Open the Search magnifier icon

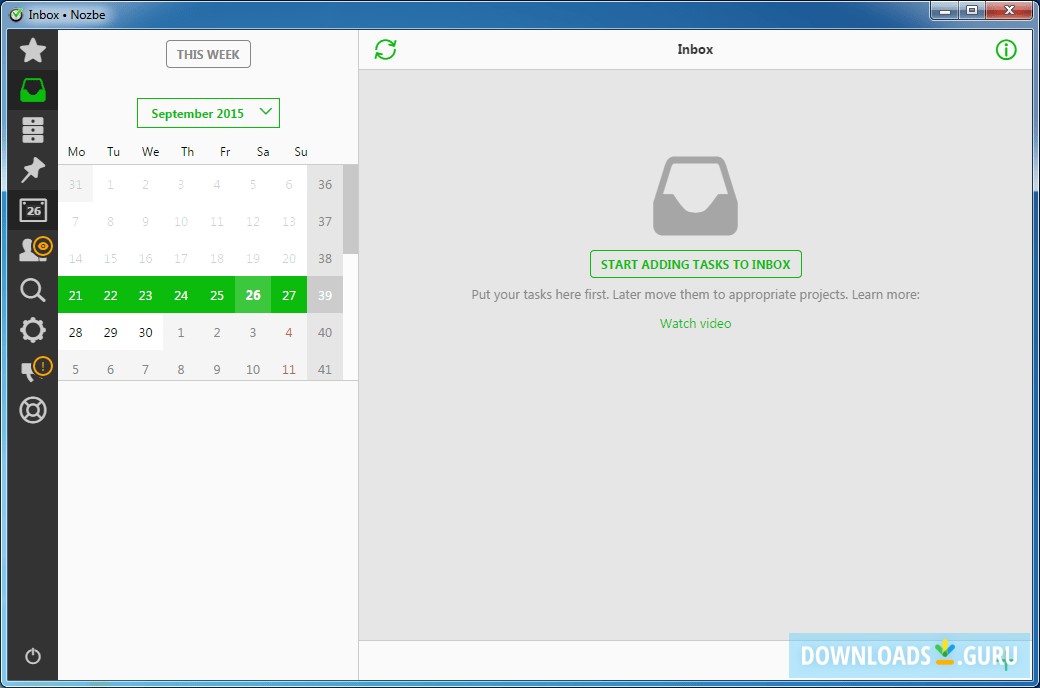[32, 290]
